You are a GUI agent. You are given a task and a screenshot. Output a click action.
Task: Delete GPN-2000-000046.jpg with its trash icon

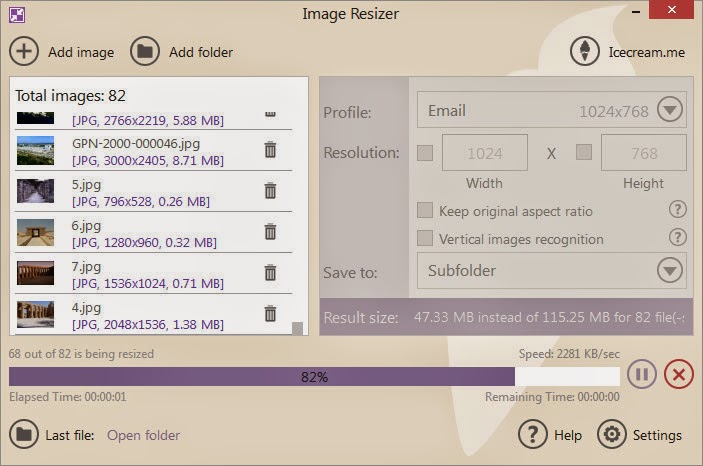(x=270, y=149)
